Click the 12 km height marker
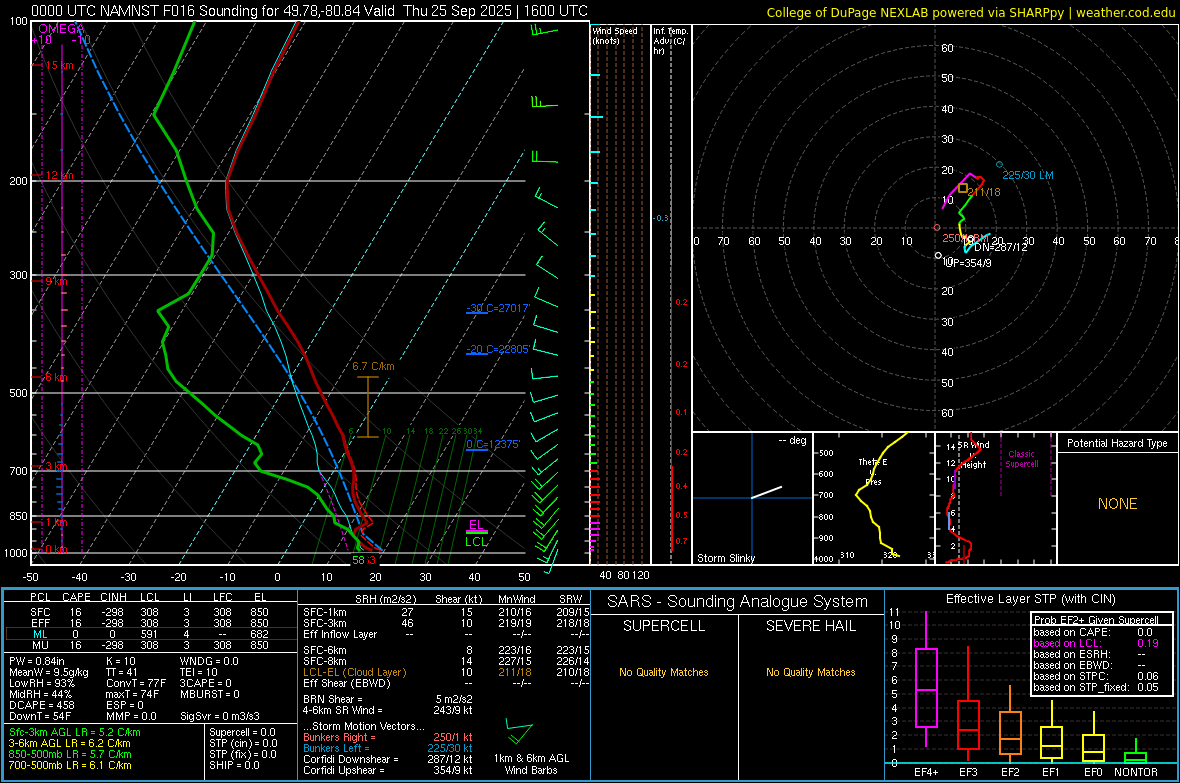Viewport: 1180px width, 783px height. 59,175
